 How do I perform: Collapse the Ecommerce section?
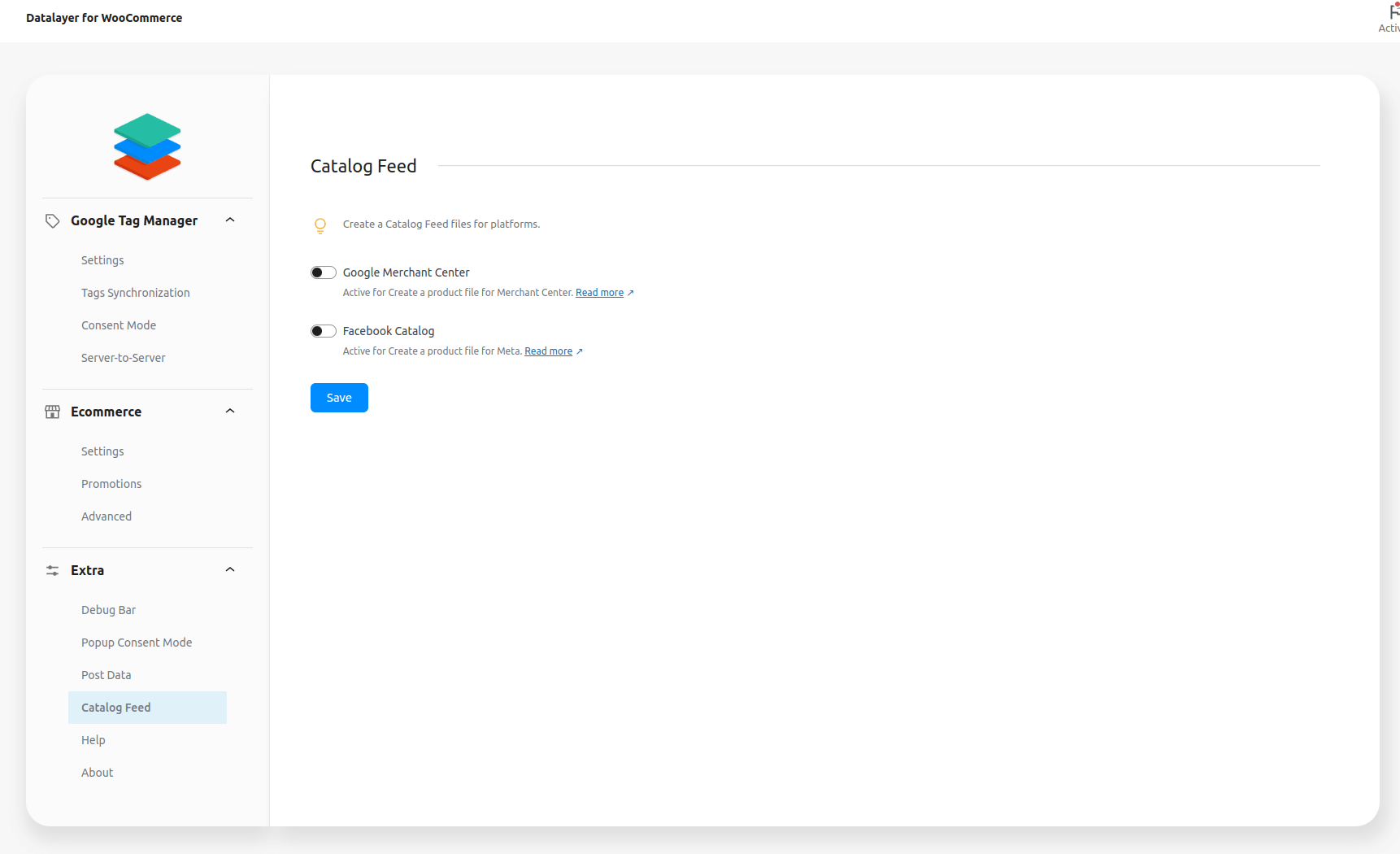point(230,411)
